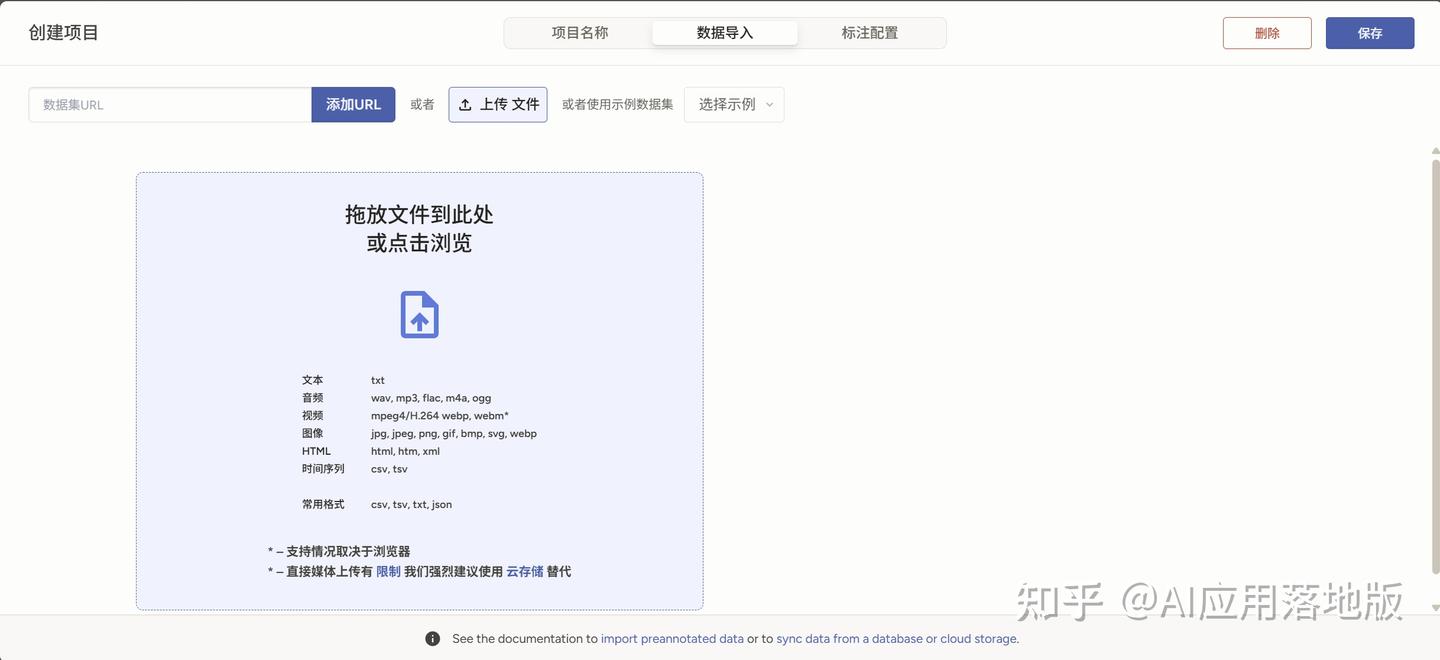Click the file upload icon in drop zone
The height and width of the screenshot is (660, 1440).
pyautogui.click(x=420, y=314)
